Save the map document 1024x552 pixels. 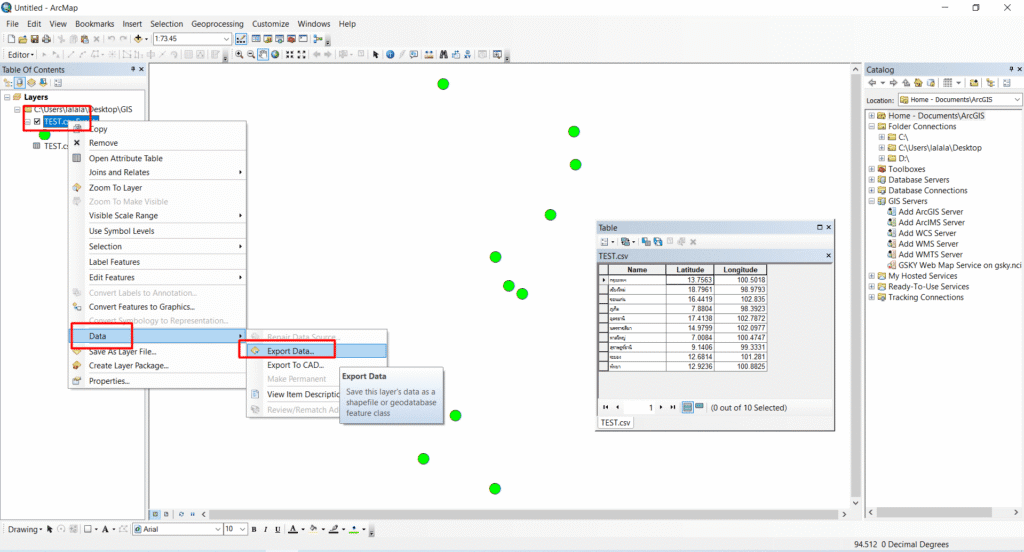tap(34, 39)
